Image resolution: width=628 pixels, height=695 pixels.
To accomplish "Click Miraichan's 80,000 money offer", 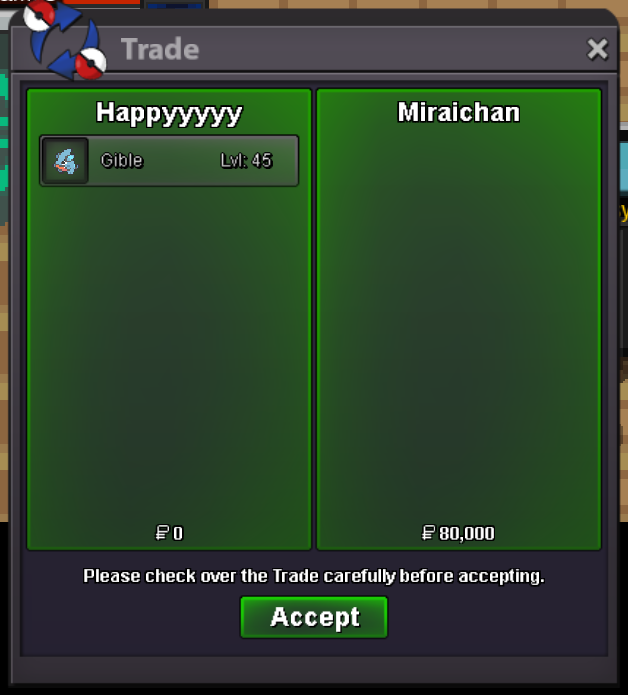I will click(466, 533).
